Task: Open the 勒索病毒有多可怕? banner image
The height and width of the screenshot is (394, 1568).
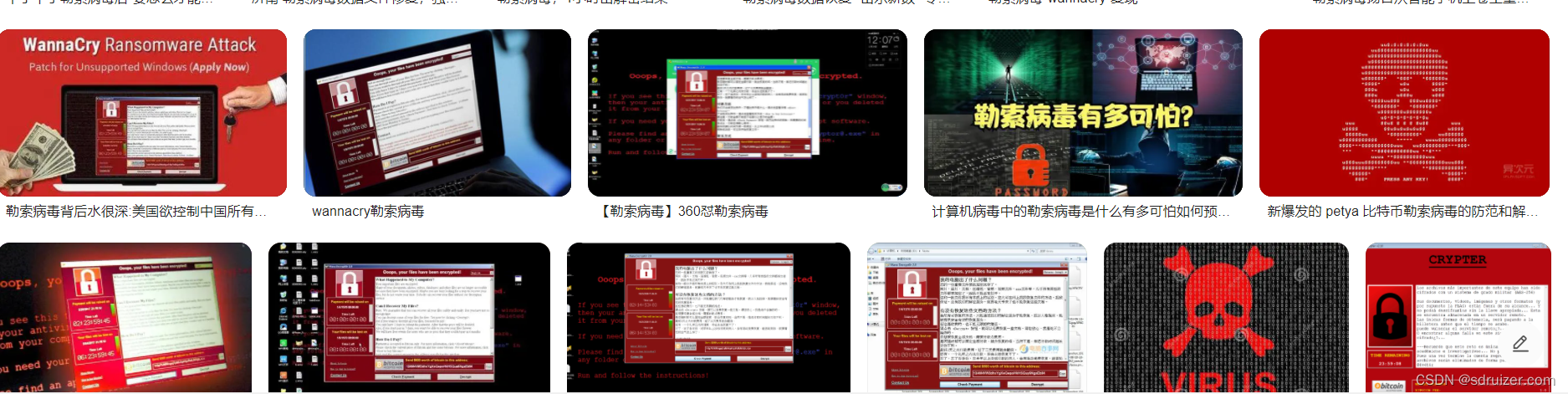Action: [x=1083, y=113]
